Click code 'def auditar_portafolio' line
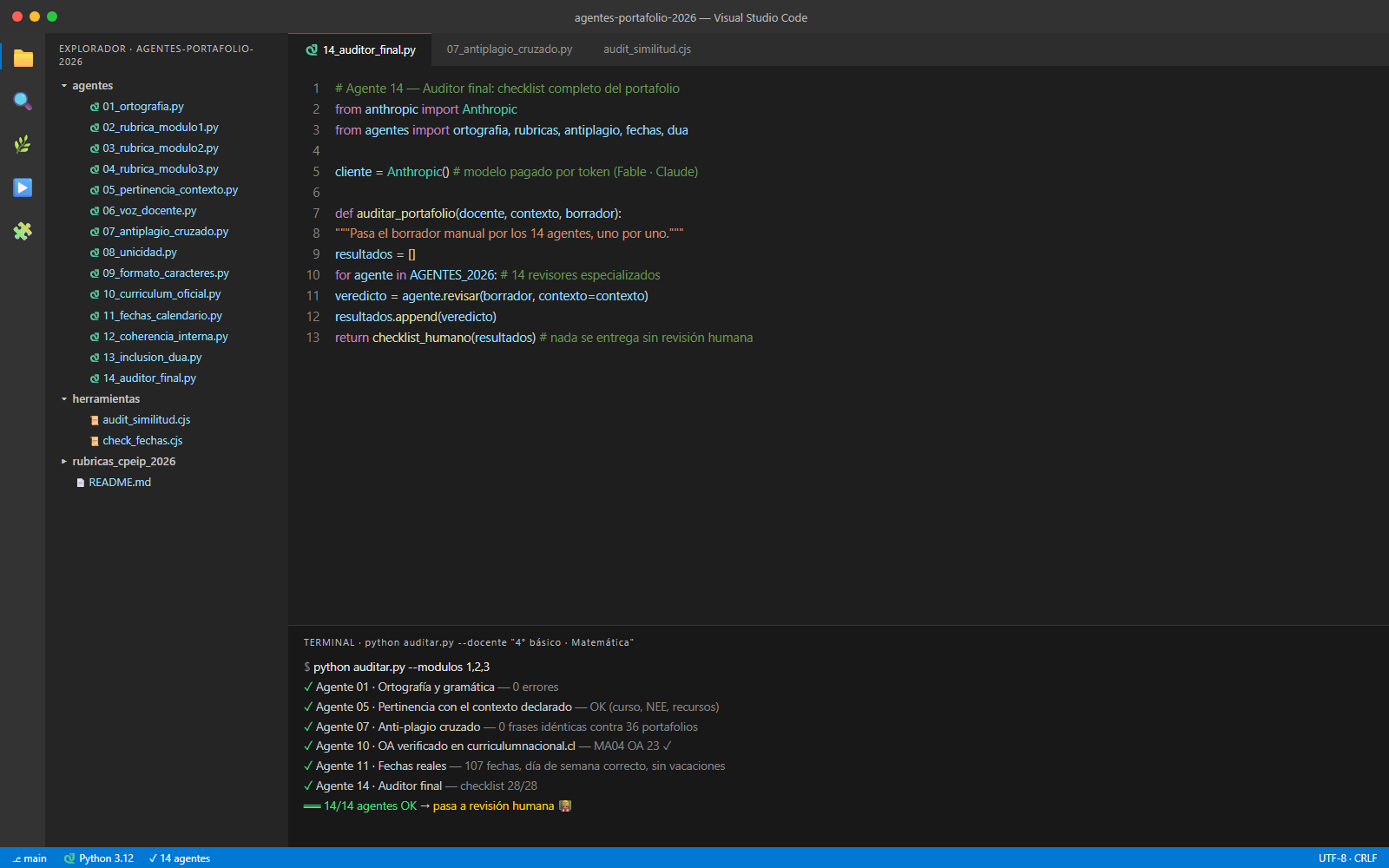 click(478, 214)
